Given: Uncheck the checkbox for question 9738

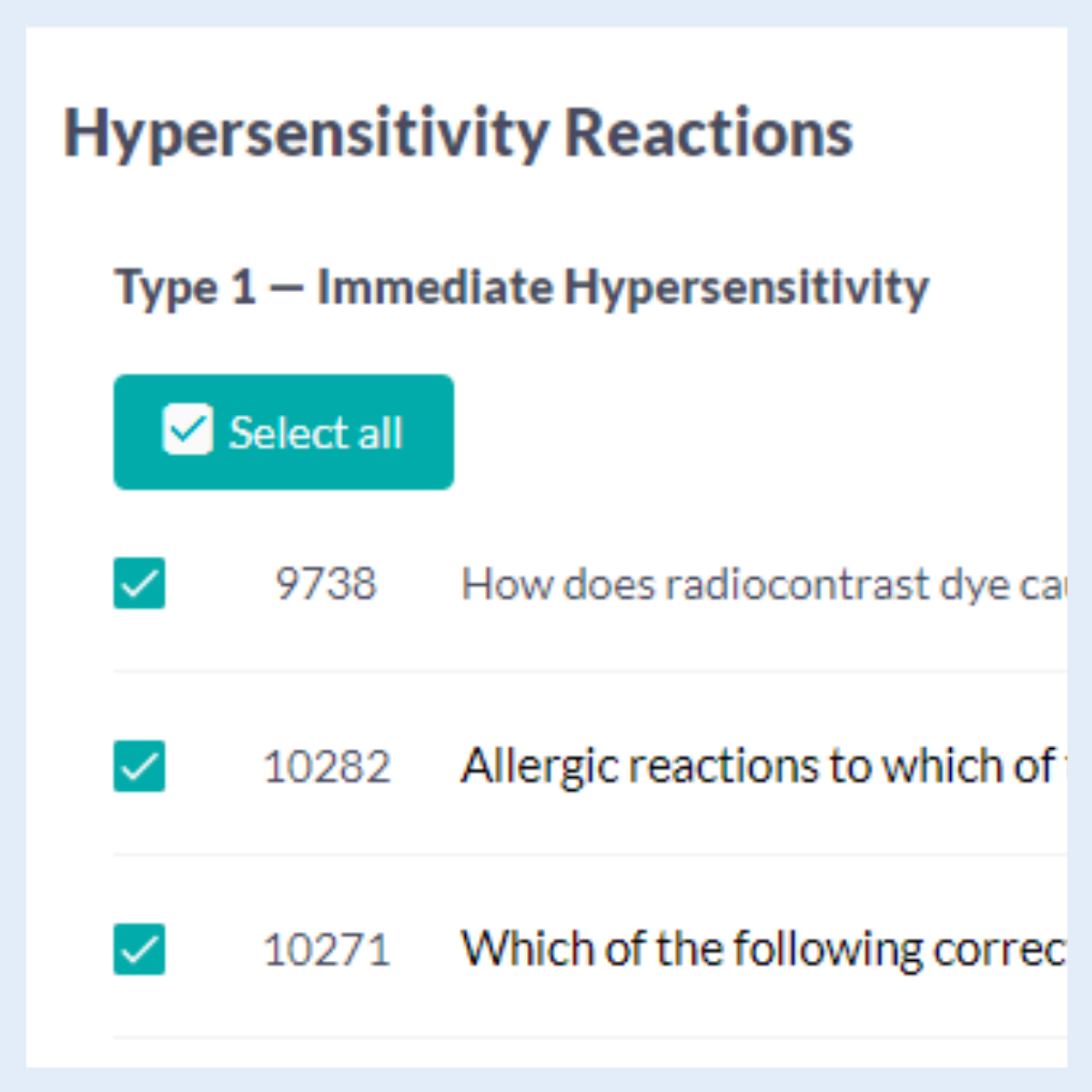Looking at the screenshot, I should [x=139, y=583].
